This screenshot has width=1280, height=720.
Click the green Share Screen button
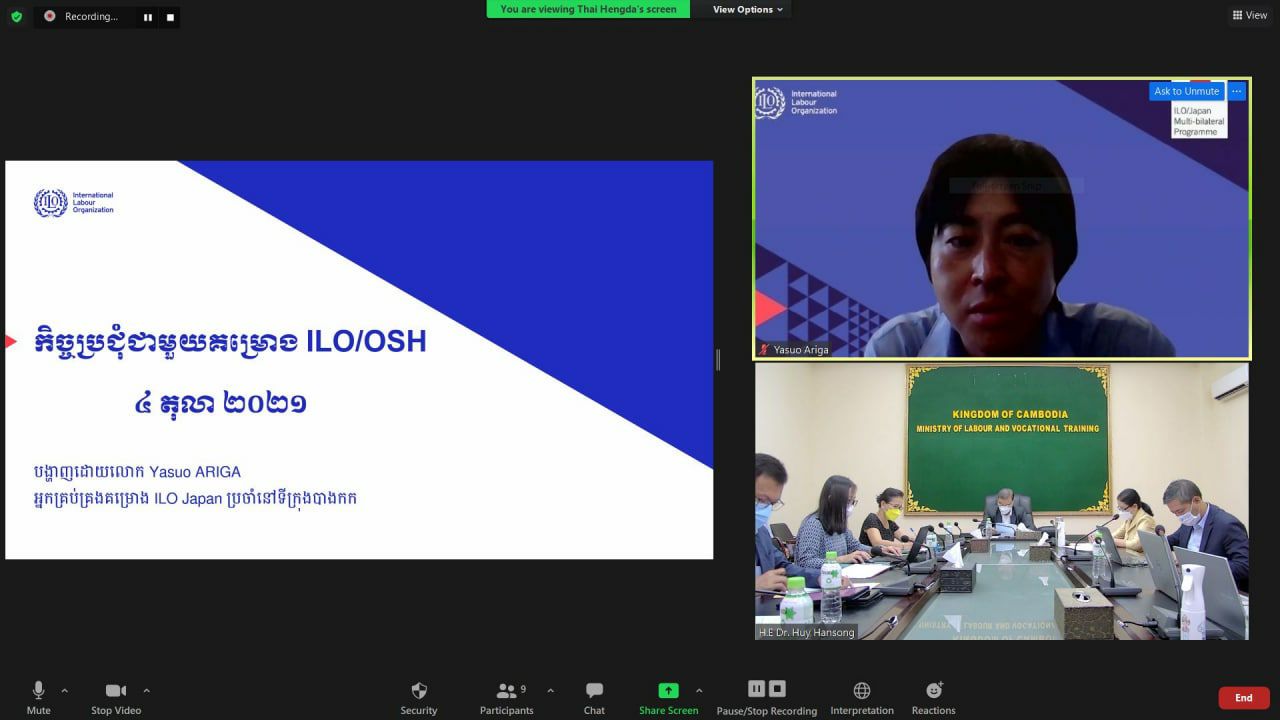[x=668, y=698]
